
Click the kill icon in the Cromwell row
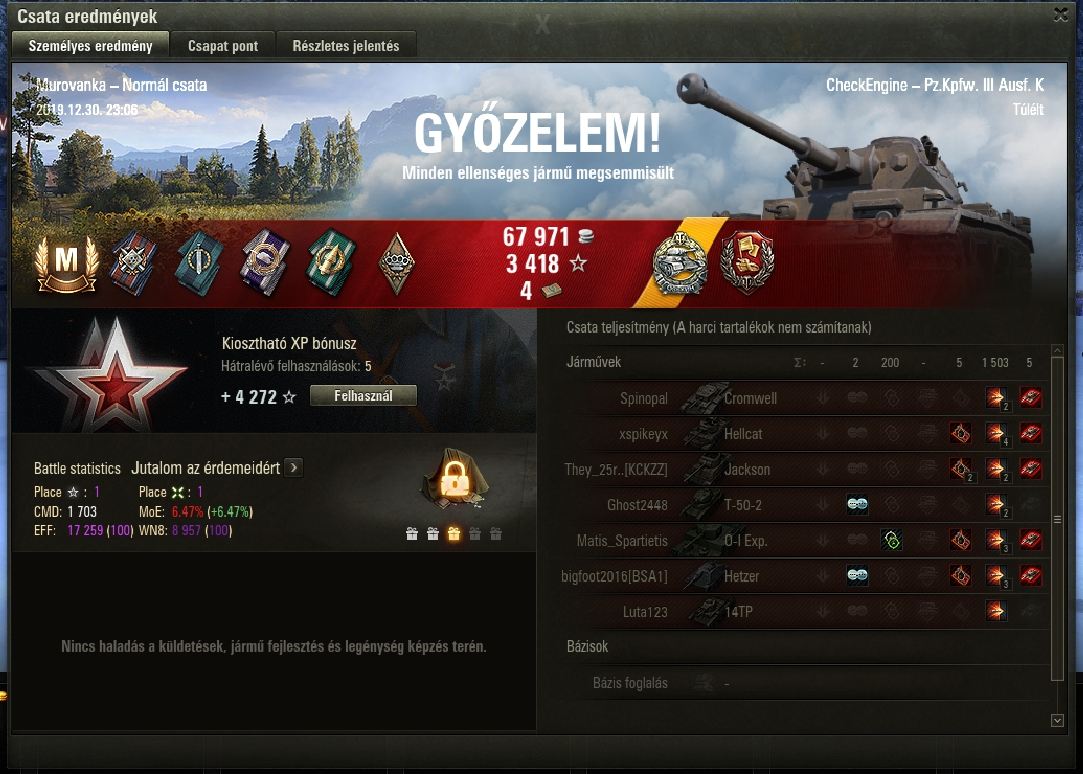[x=1031, y=398]
